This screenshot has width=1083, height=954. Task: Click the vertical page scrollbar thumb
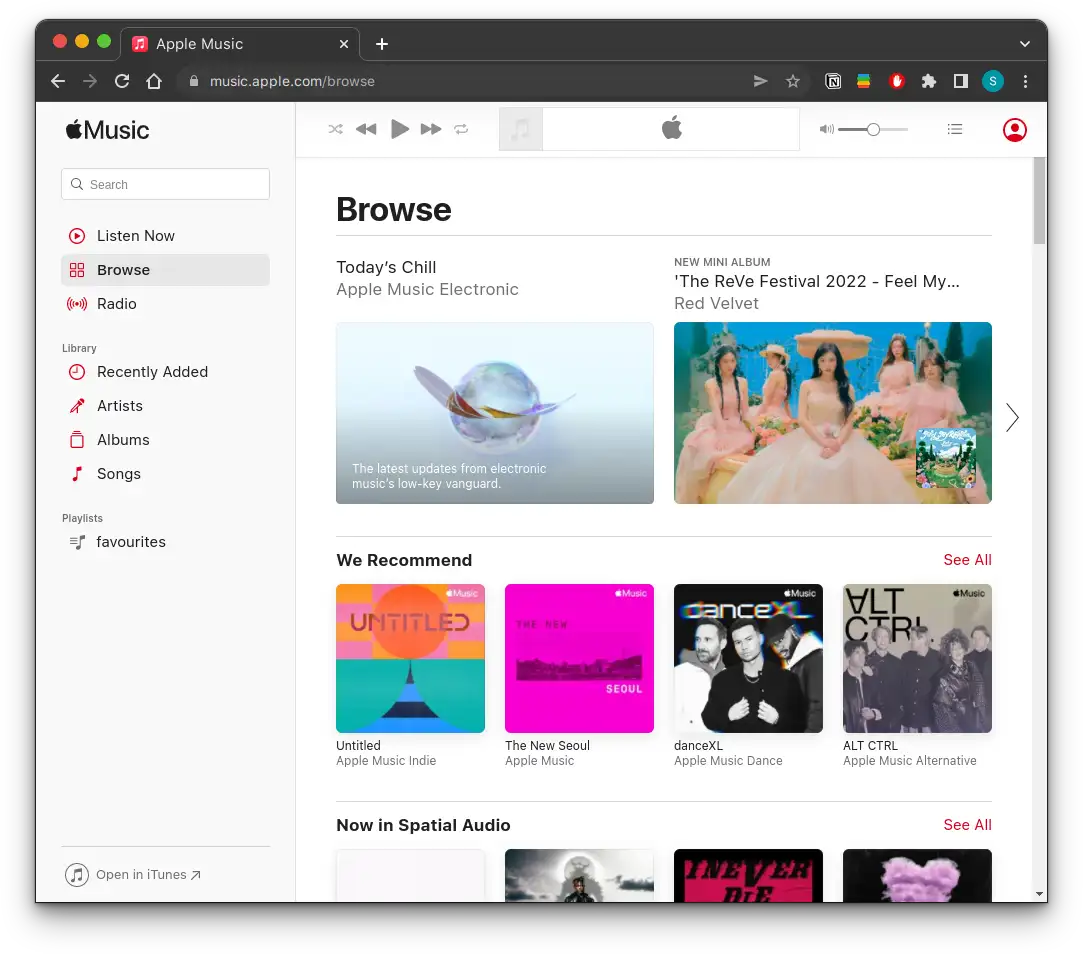tap(1039, 200)
